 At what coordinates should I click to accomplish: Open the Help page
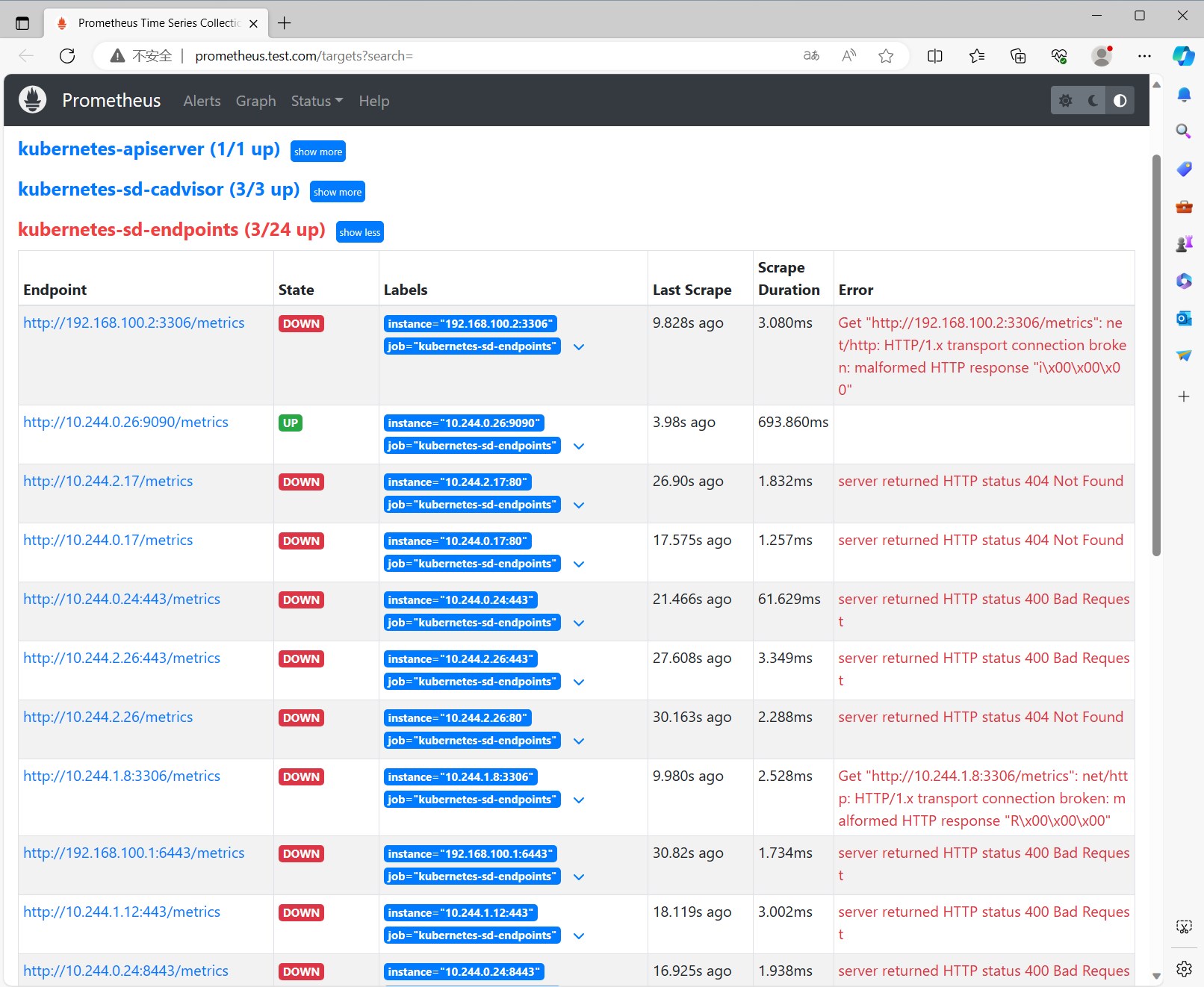[374, 101]
